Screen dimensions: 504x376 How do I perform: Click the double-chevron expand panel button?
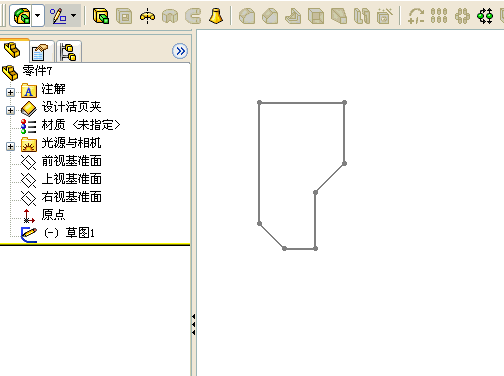pos(180,51)
